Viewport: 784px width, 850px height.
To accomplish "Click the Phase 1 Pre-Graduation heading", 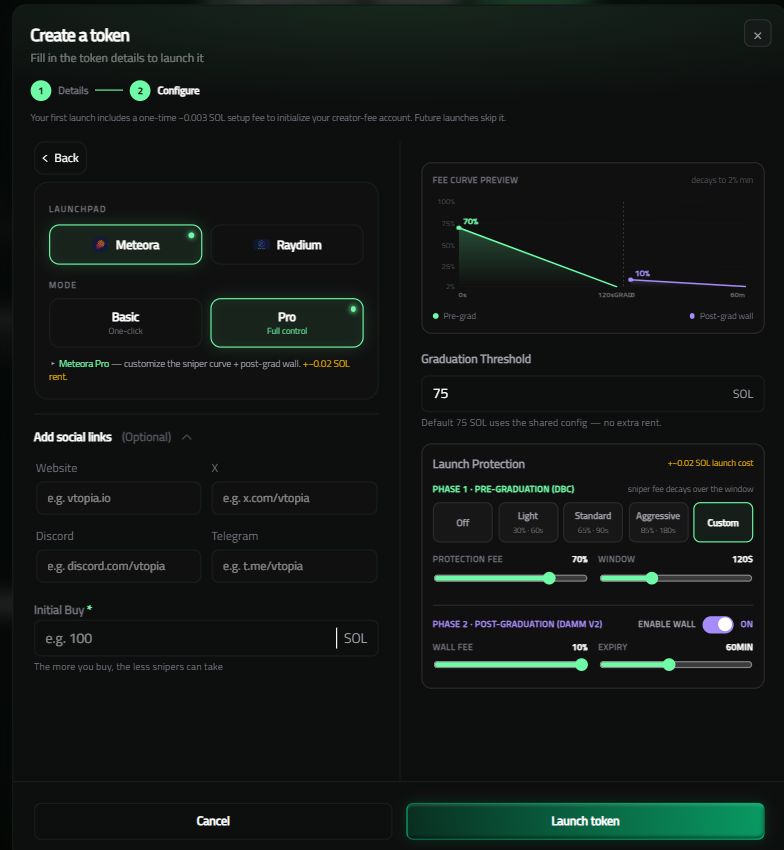I will point(503,489).
